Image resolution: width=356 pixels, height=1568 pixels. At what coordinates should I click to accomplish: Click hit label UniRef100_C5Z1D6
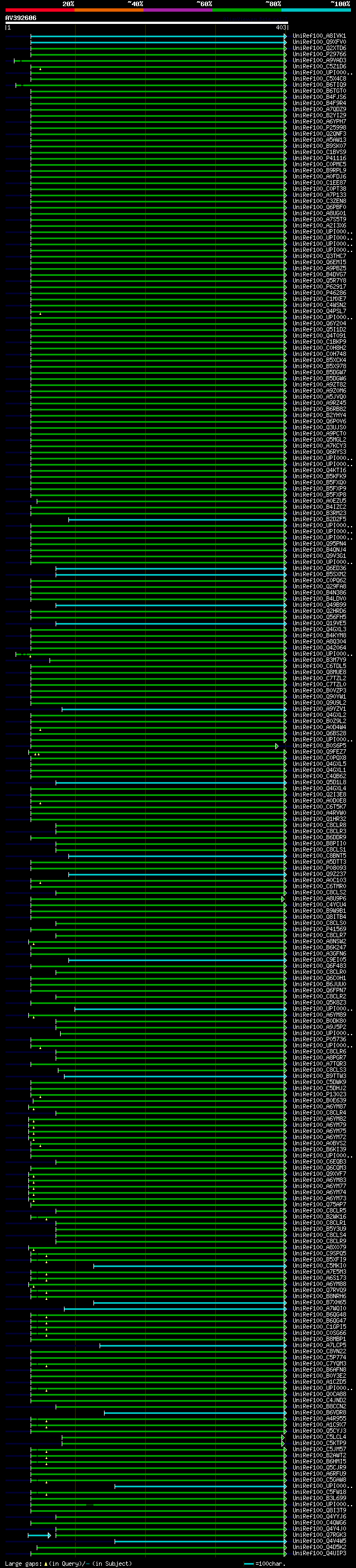tap(319, 66)
